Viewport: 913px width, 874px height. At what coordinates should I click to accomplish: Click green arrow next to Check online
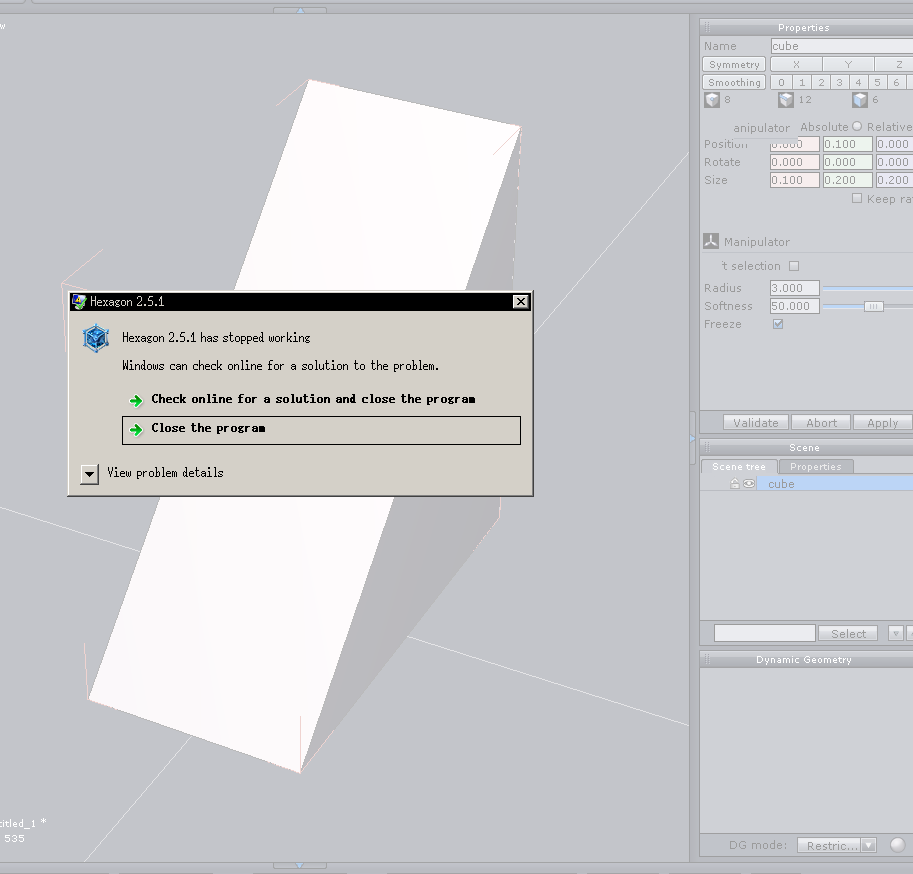coord(136,401)
